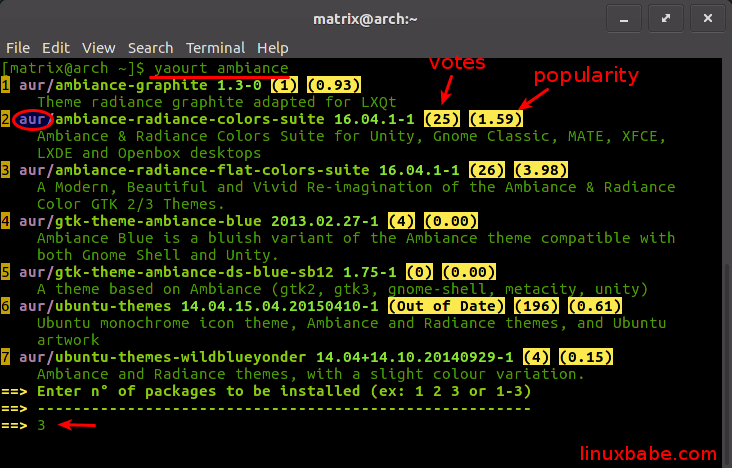
Task: Click the (25) votes badge
Action: [441, 120]
